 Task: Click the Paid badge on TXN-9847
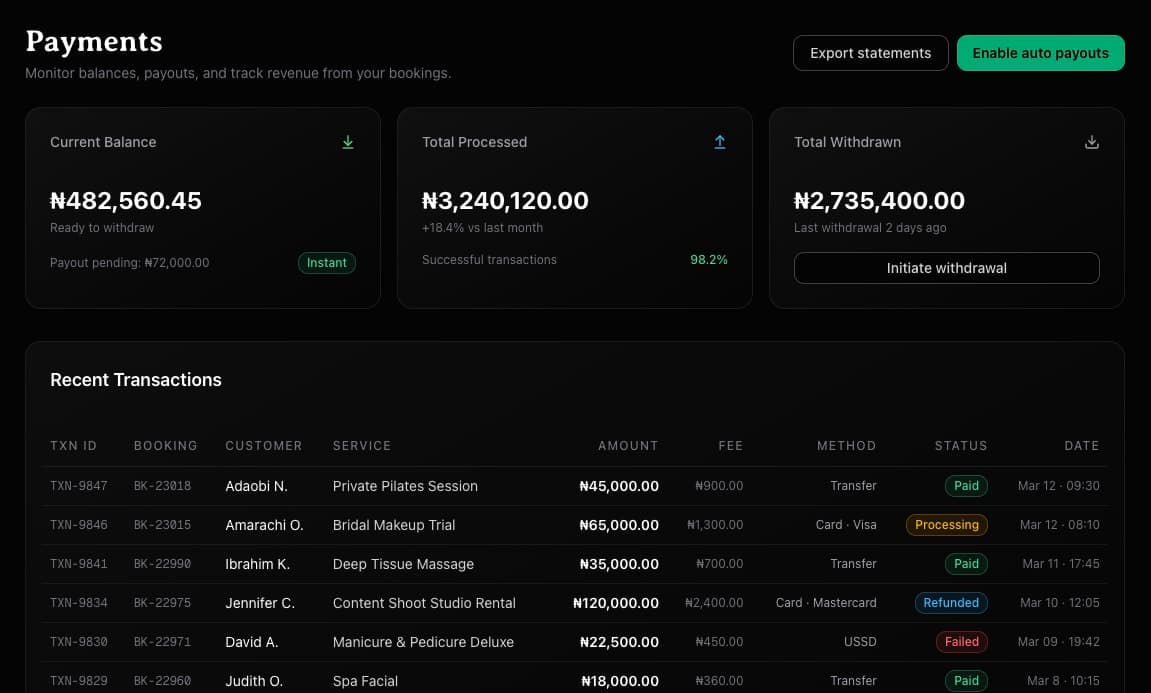965,485
